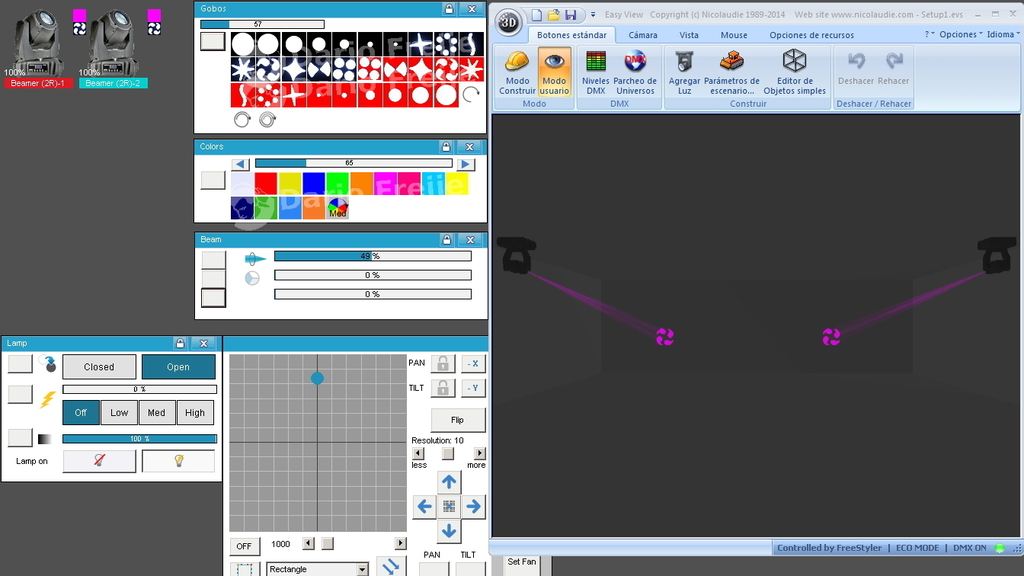The height and width of the screenshot is (576, 1024).
Task: Toggle the PAN lock button
Action: tap(443, 363)
